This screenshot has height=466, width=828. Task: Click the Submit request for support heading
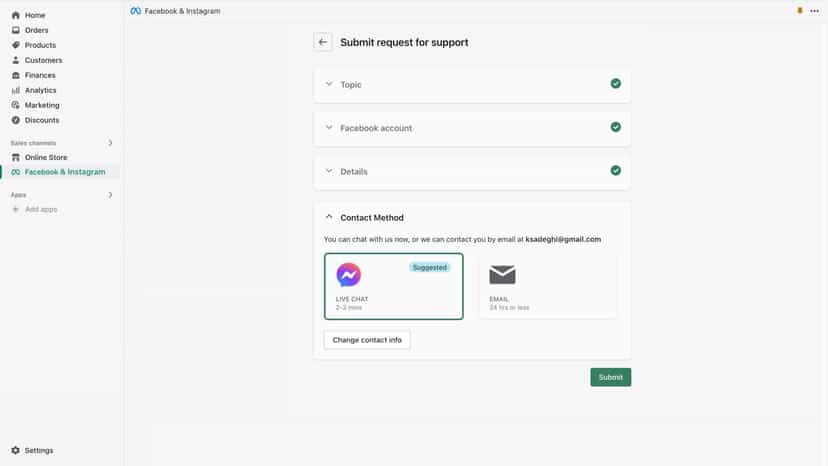click(x=404, y=42)
